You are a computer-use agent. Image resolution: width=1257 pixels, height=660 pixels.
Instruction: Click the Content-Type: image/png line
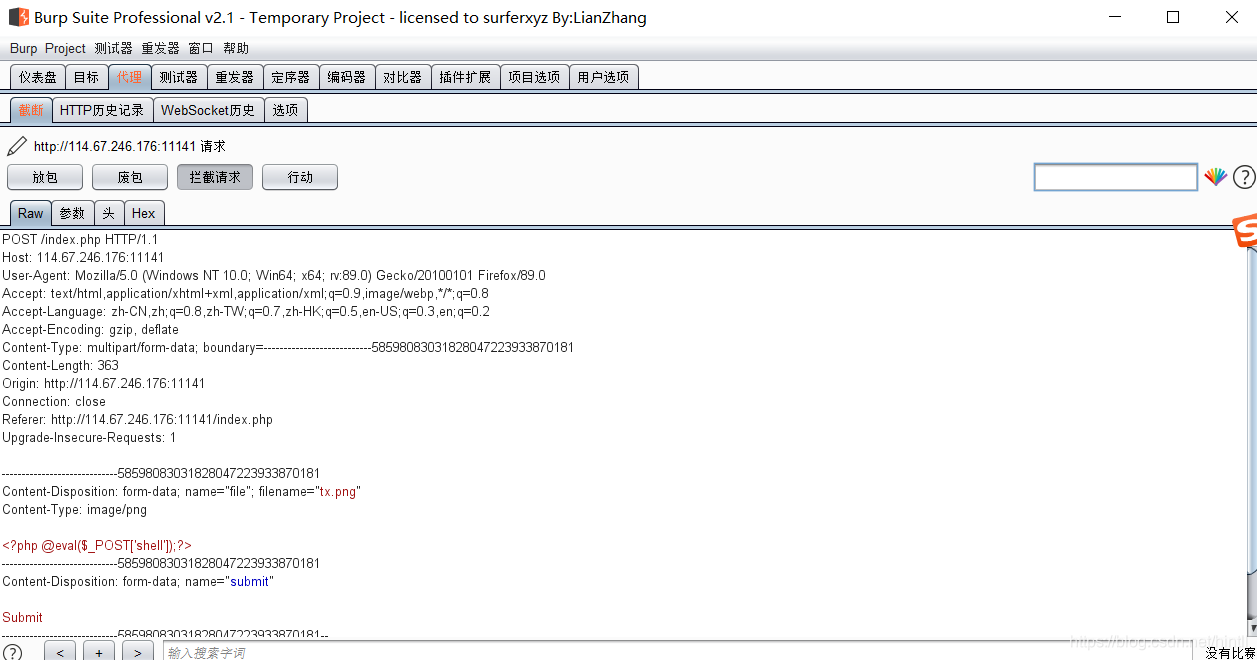pos(75,509)
